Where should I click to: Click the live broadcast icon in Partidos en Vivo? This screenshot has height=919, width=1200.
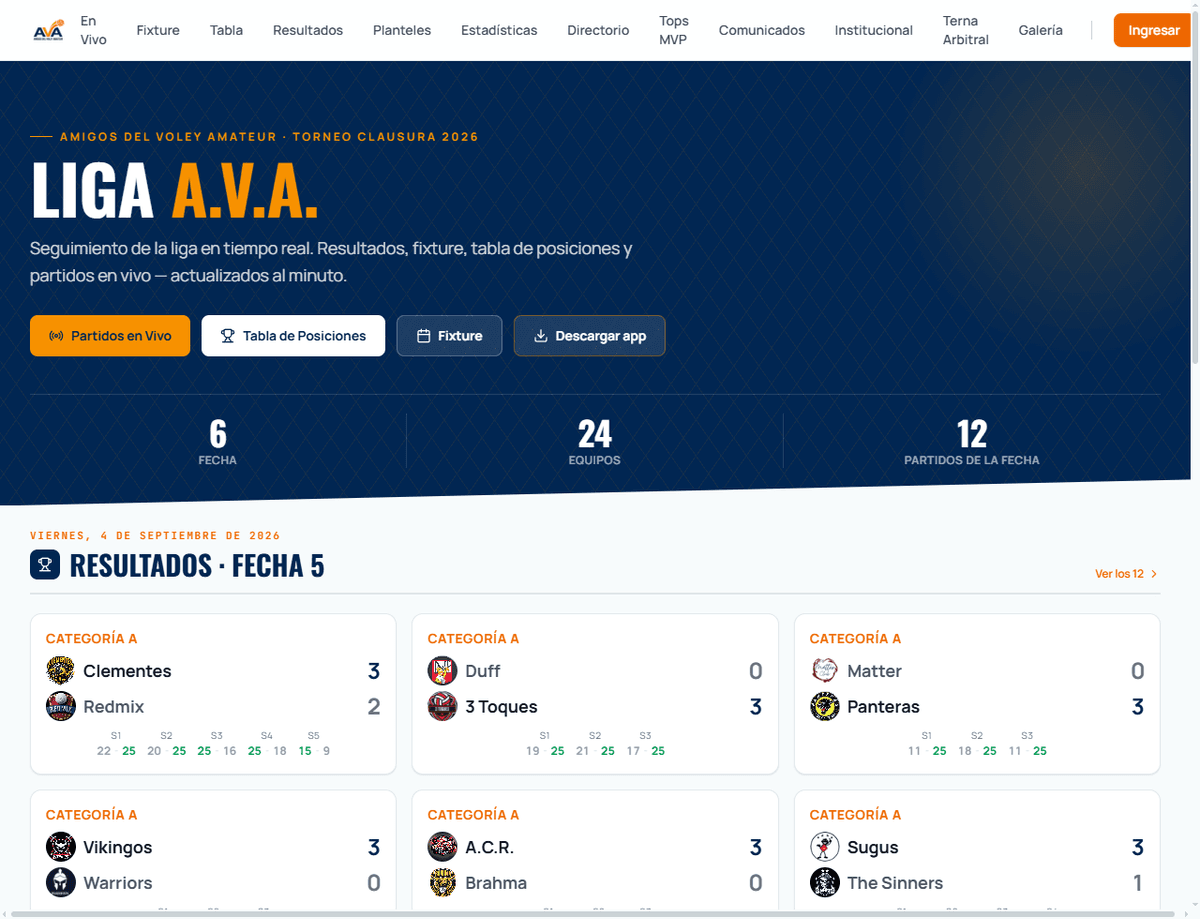[x=56, y=336]
